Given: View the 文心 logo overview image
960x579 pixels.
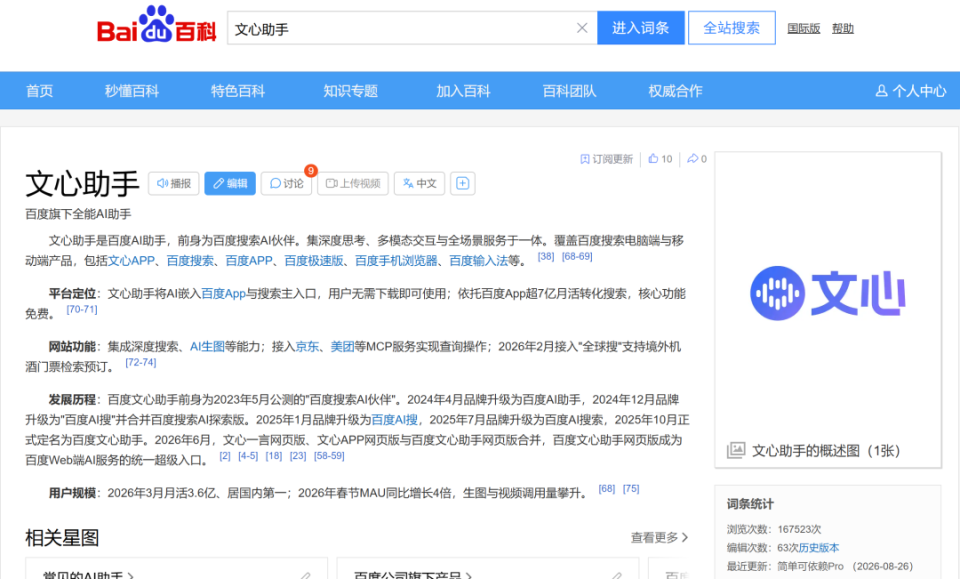Looking at the screenshot, I should tap(828, 294).
